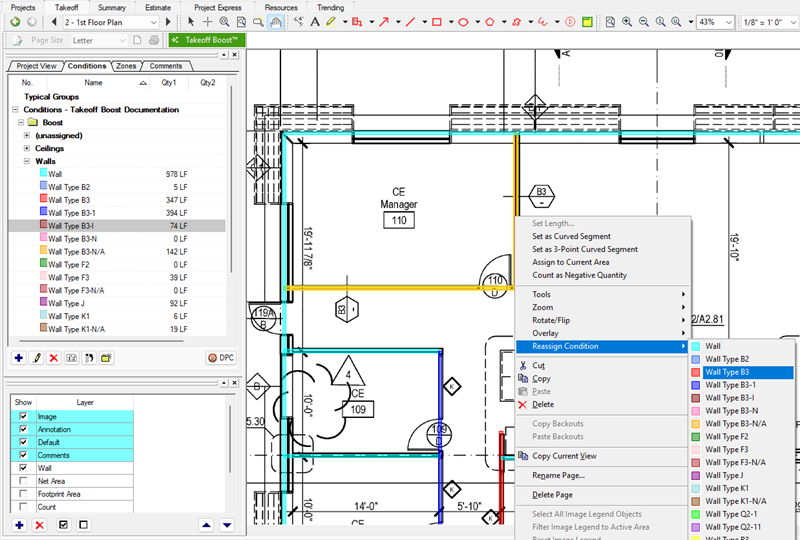
Task: Move layer up with the blue arrow
Action: [206, 525]
